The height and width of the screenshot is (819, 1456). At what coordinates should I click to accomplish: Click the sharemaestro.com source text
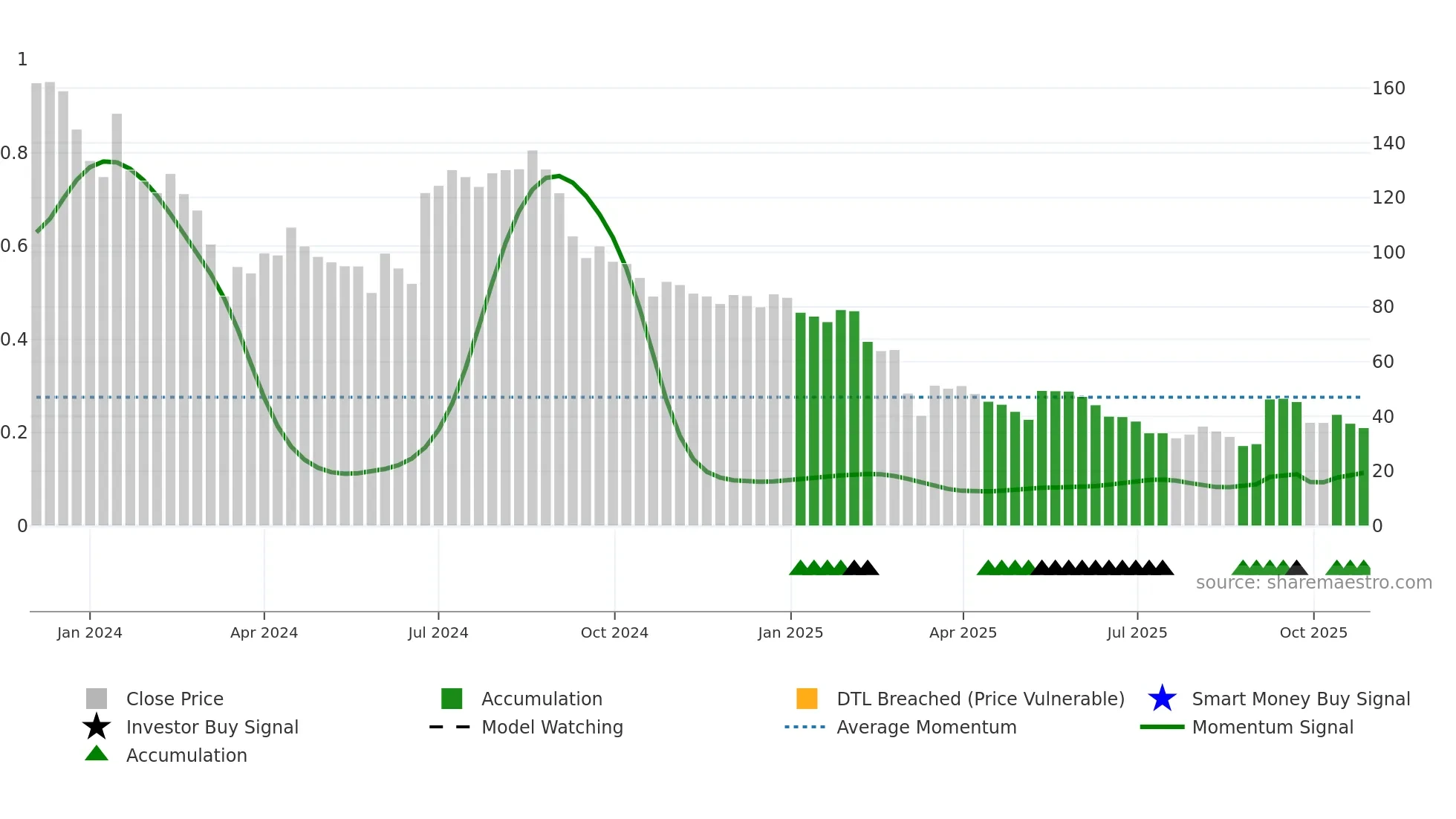coord(1313,583)
